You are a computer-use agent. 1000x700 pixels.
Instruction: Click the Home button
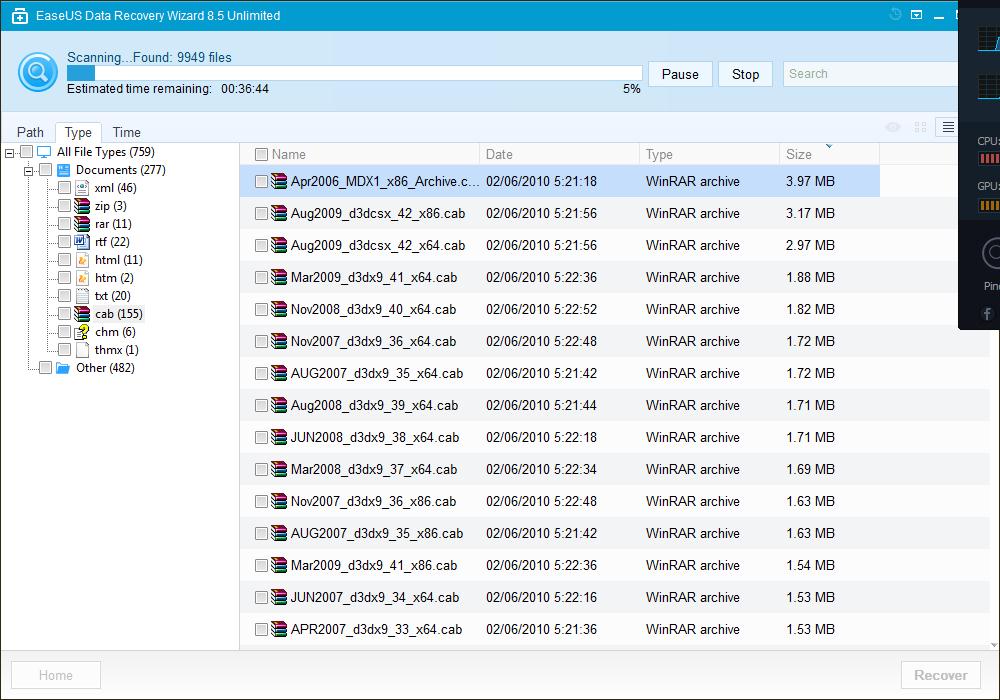tap(55, 675)
